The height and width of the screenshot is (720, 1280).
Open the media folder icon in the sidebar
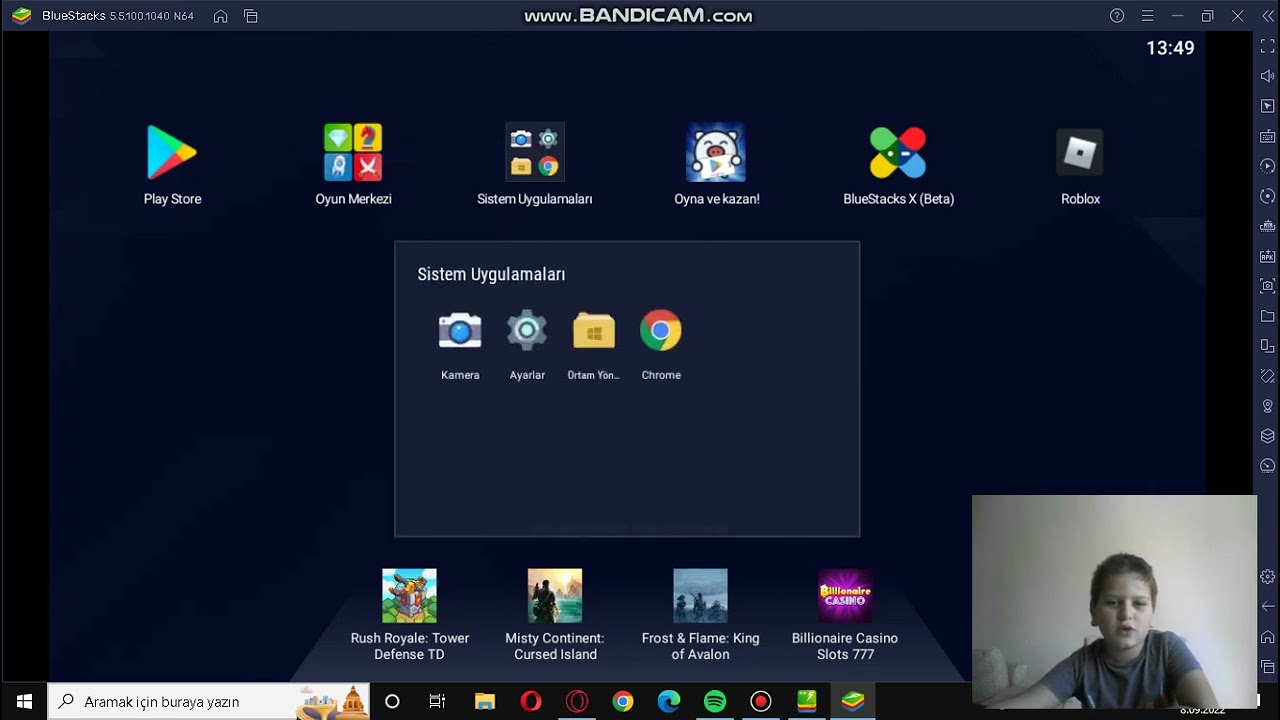point(1267,316)
